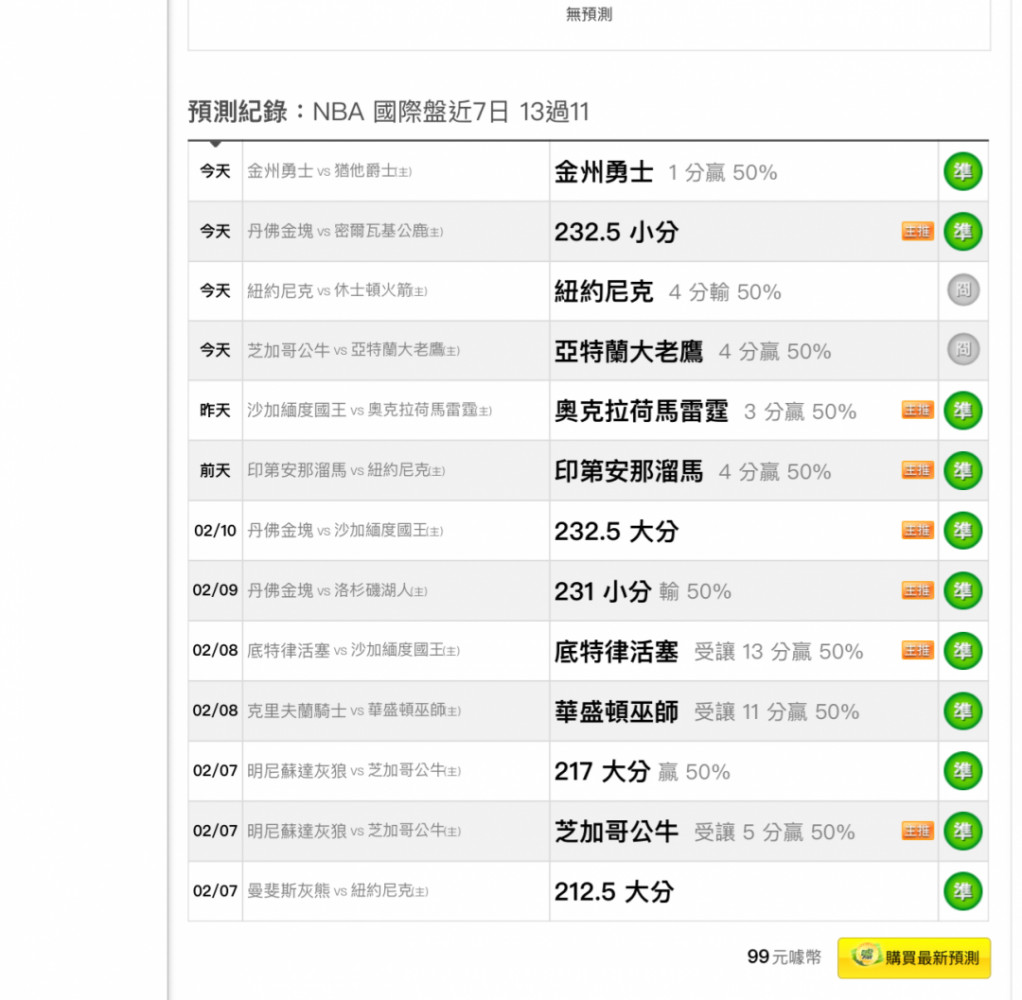The image size is (1022, 1000).
Task: Click the 主推 badge beside 底特律活塞 受讓 13 分
Action: point(918,651)
